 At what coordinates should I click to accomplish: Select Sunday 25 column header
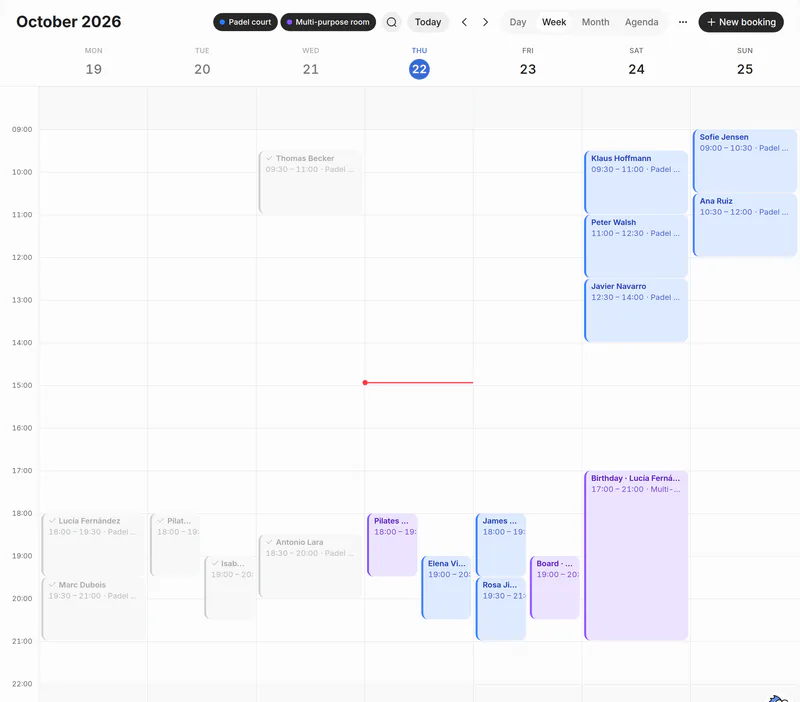click(745, 63)
